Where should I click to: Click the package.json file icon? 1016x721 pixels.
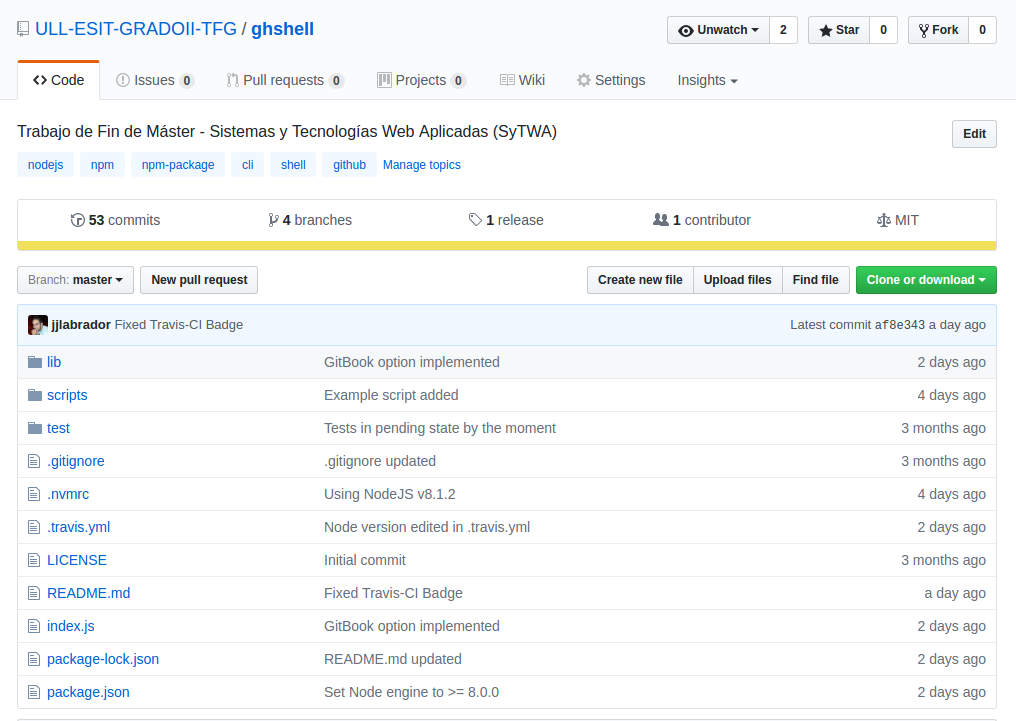point(34,692)
